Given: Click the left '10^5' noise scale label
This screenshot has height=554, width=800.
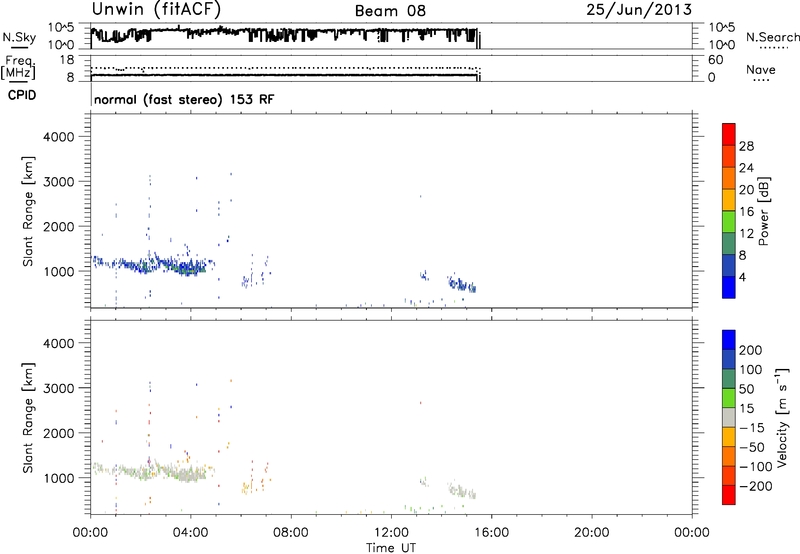Looking at the screenshot, I should 61,27.
